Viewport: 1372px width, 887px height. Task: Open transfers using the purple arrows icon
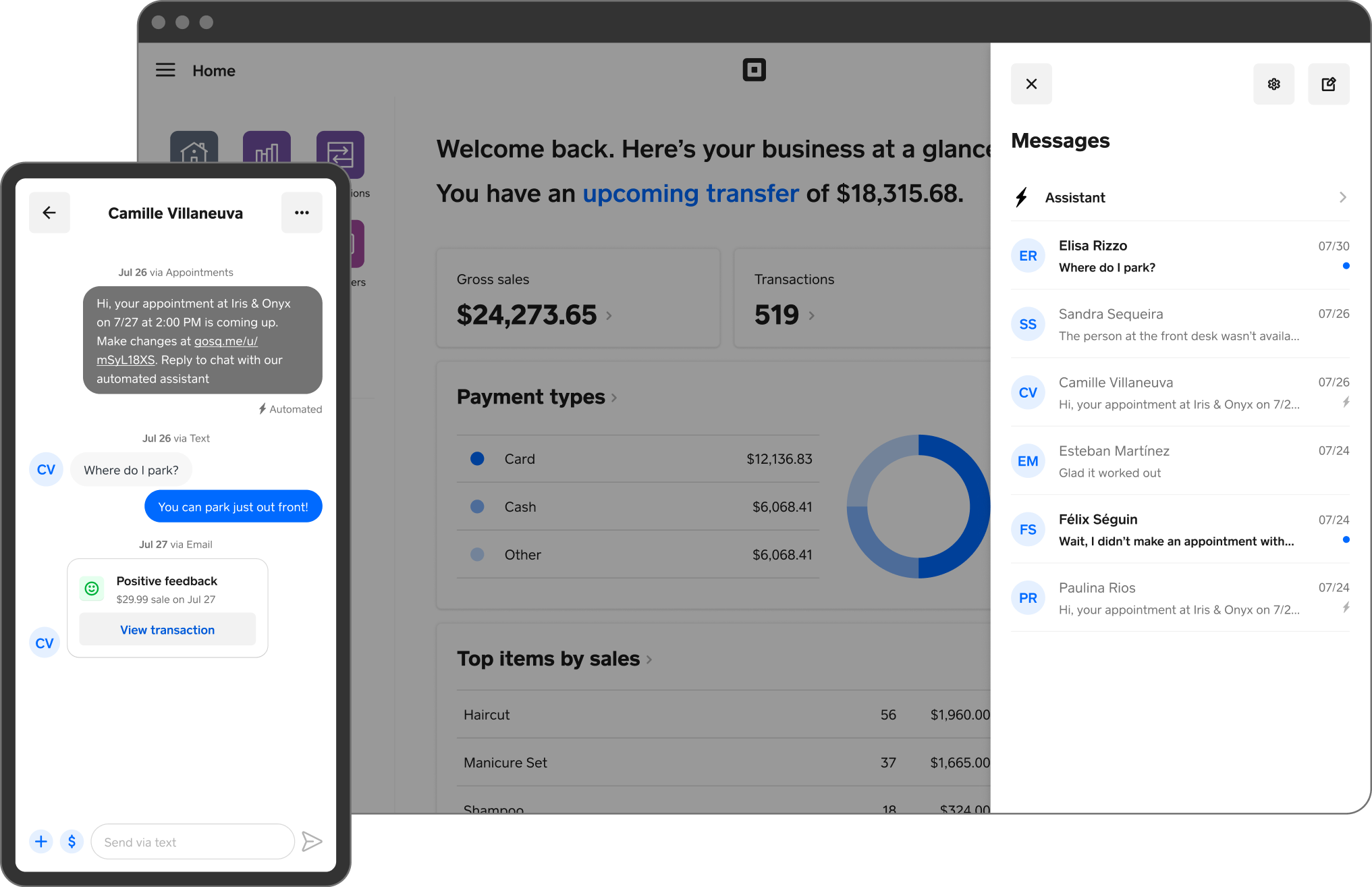340,154
